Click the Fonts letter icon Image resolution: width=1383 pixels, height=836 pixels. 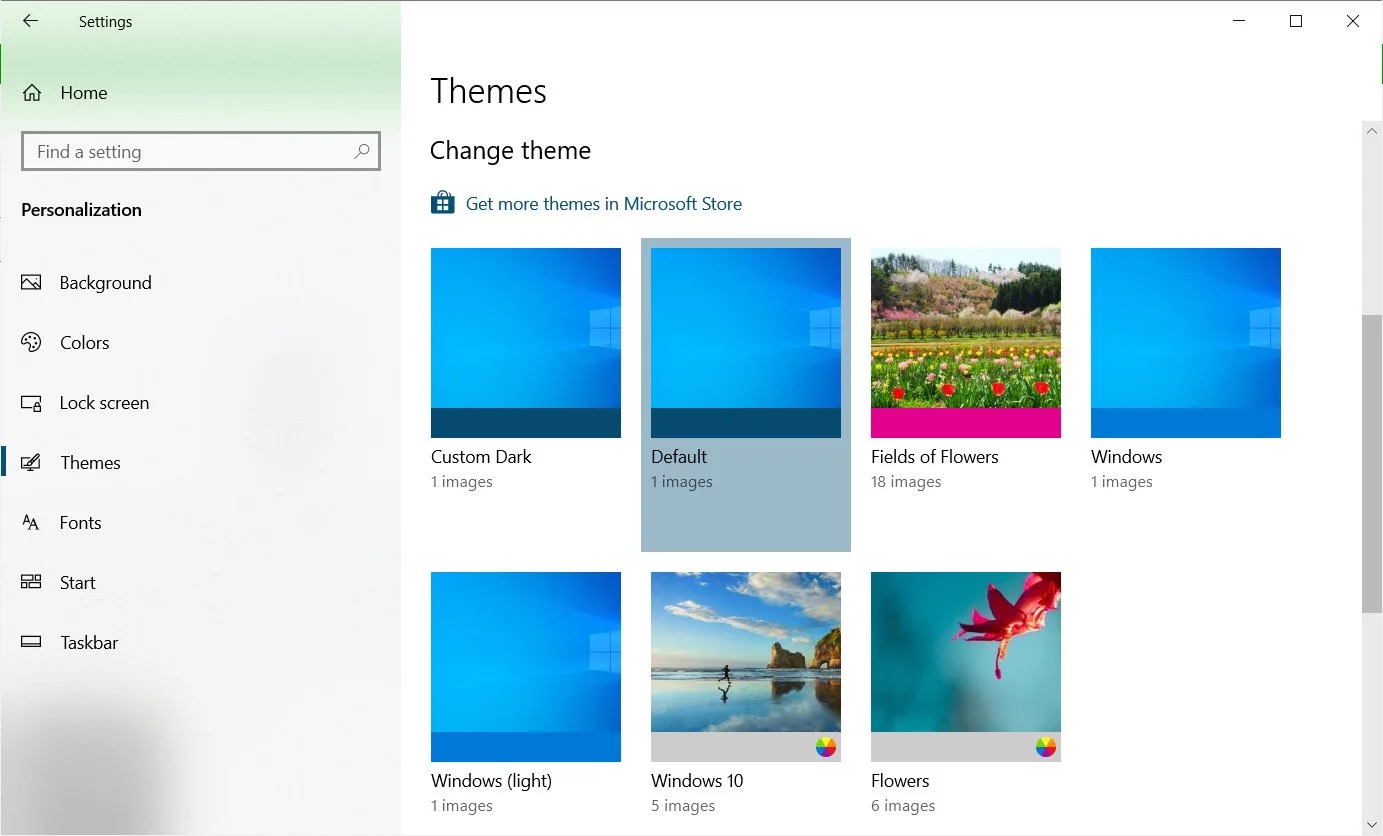tap(31, 523)
